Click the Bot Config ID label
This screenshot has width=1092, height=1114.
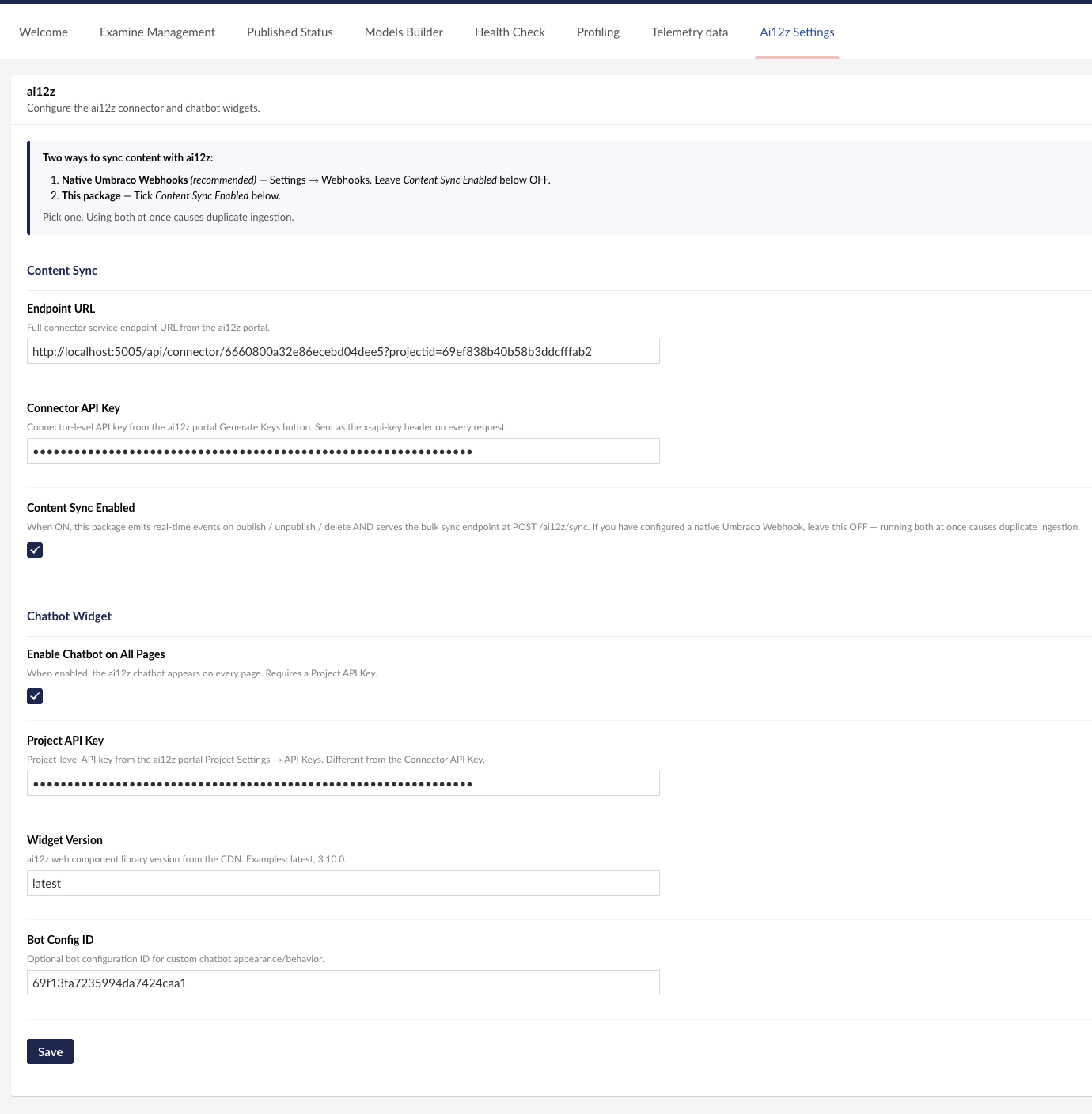[x=60, y=940]
